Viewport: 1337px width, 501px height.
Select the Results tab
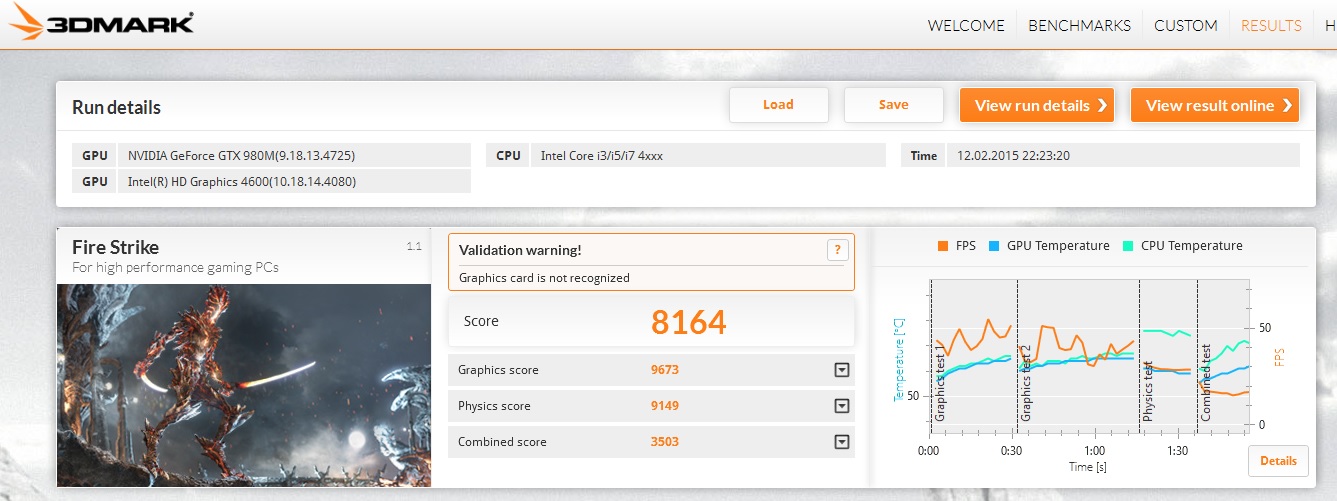point(1271,26)
